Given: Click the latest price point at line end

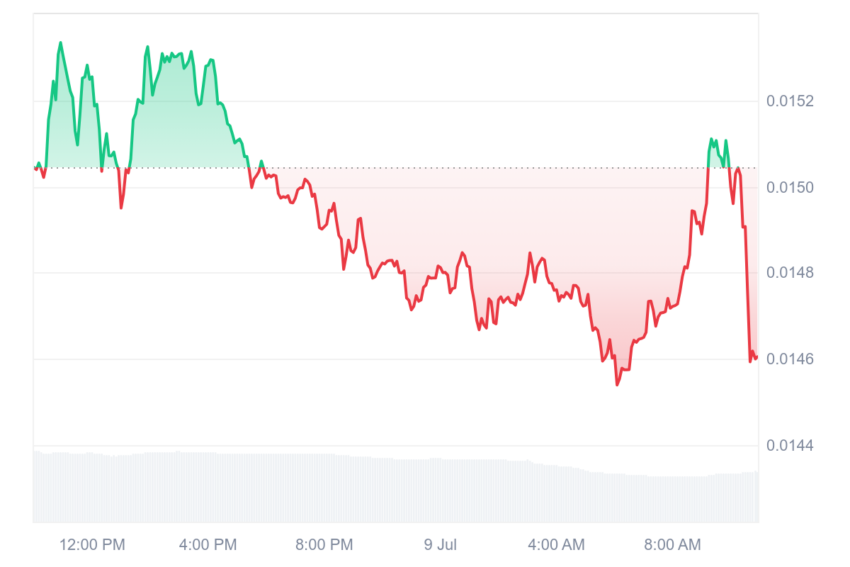Looking at the screenshot, I should click(x=756, y=357).
